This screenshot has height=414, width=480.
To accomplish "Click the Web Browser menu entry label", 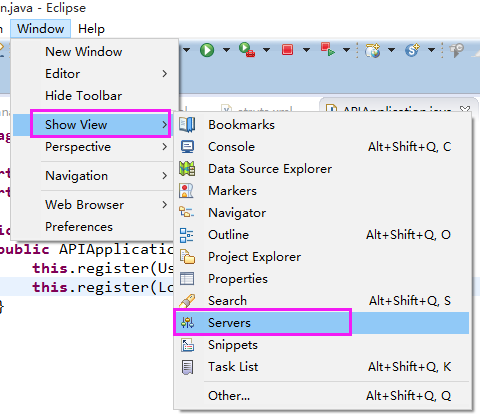I will [85, 205].
